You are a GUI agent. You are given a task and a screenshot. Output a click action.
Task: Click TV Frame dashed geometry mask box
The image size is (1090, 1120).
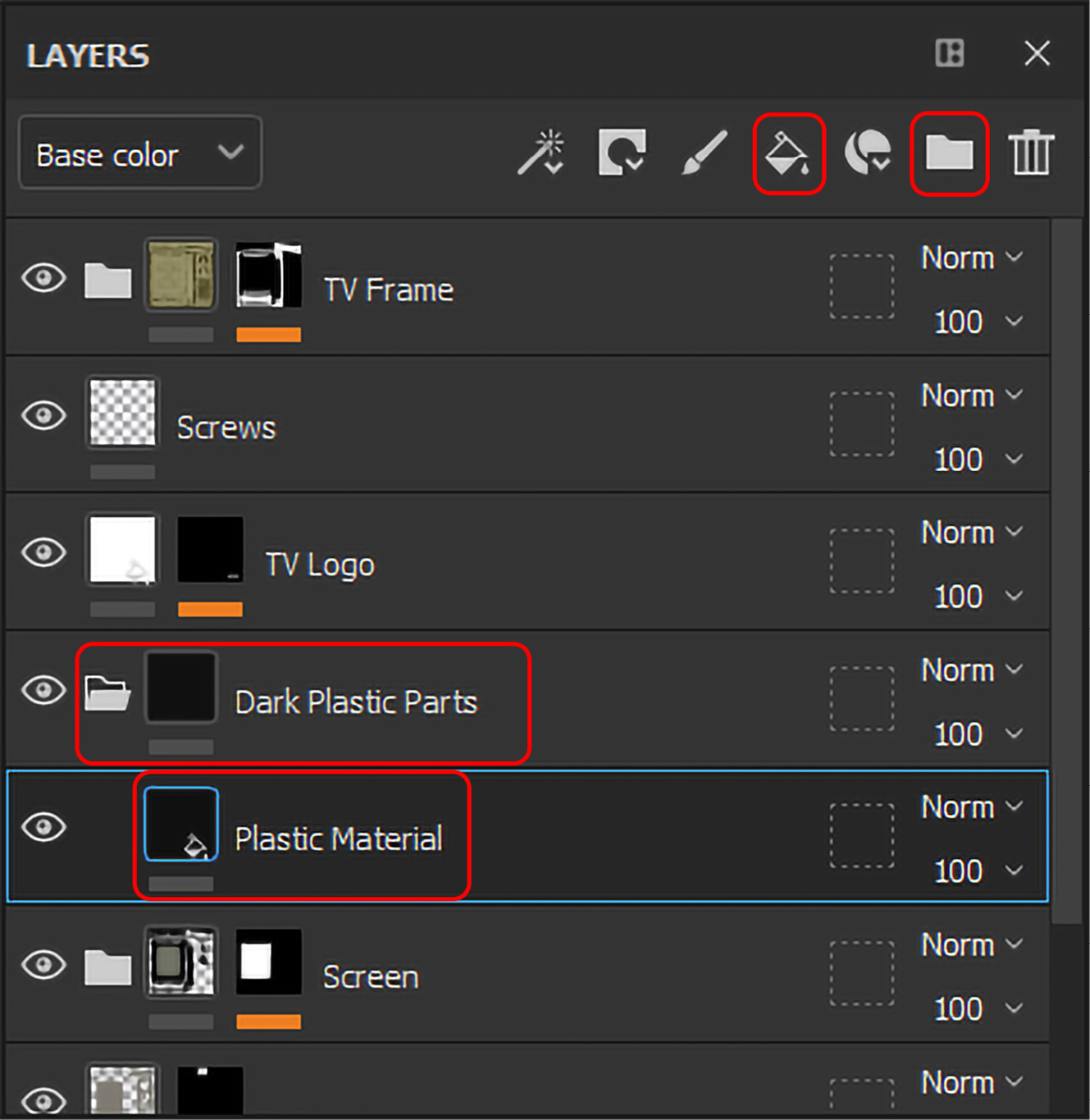pyautogui.click(x=862, y=286)
